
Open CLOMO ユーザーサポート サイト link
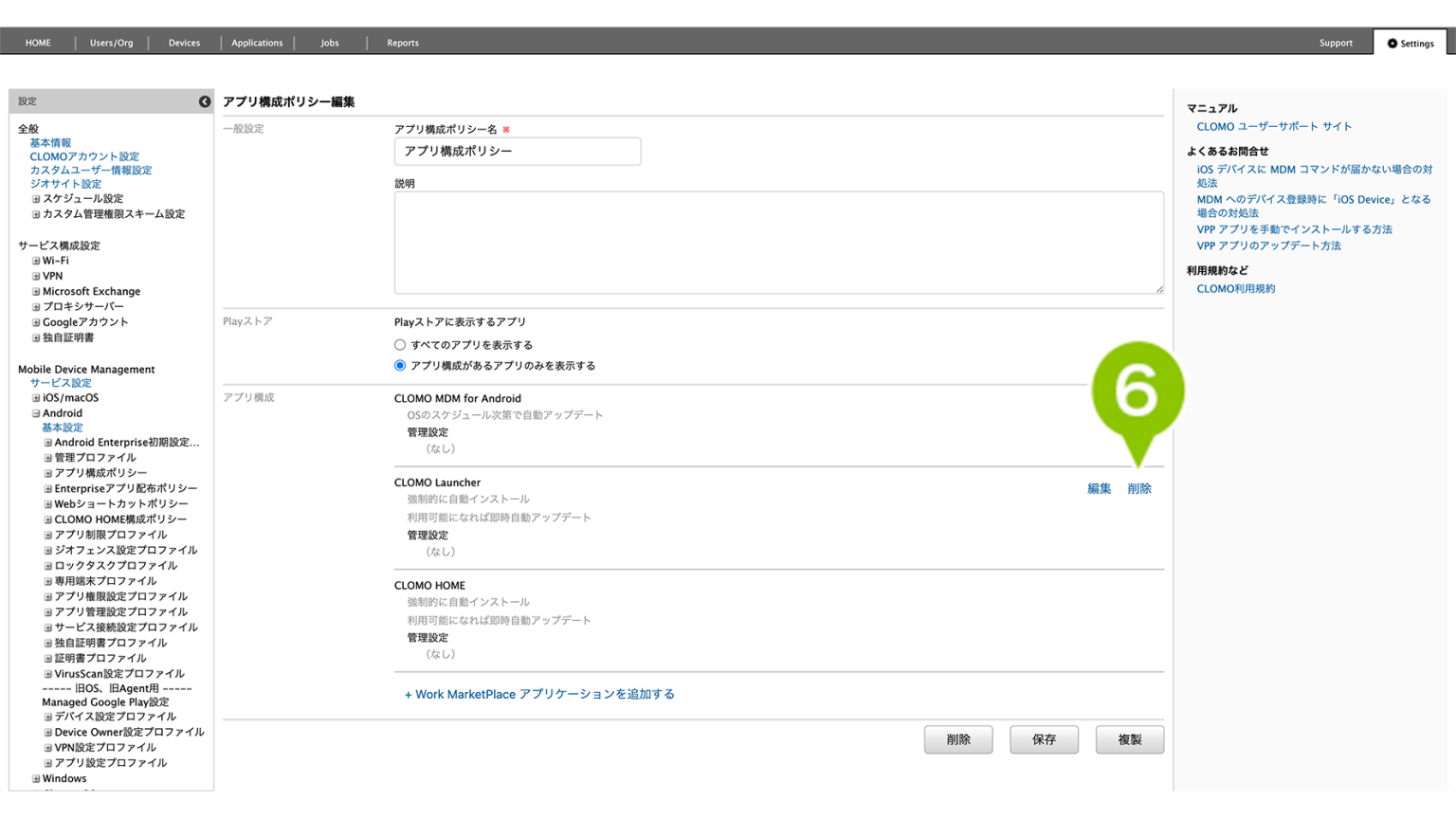click(1275, 126)
